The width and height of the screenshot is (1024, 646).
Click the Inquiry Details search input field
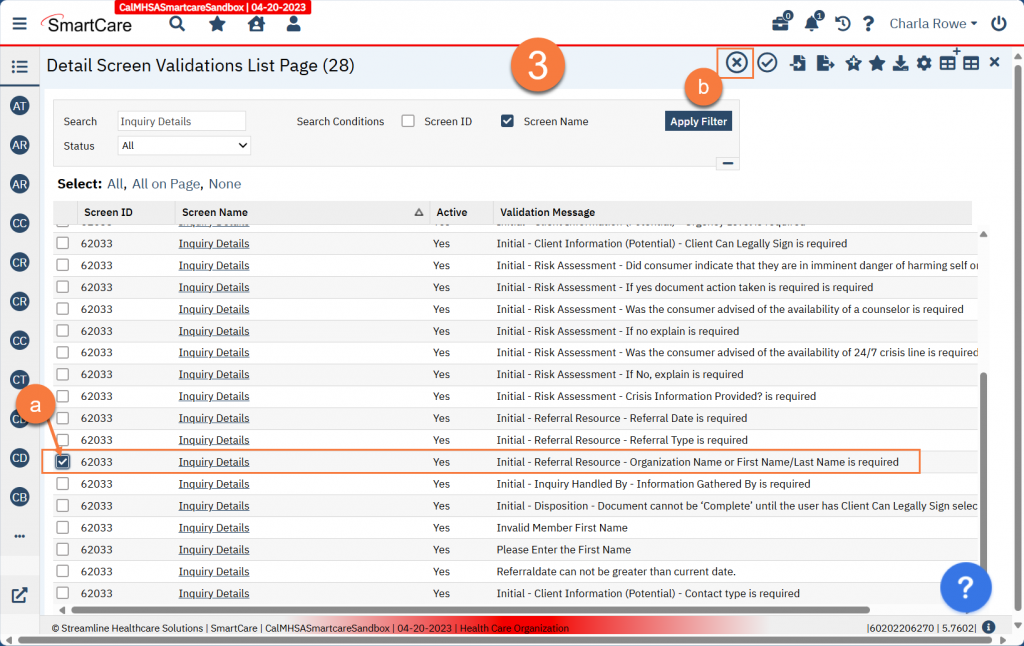tap(181, 121)
